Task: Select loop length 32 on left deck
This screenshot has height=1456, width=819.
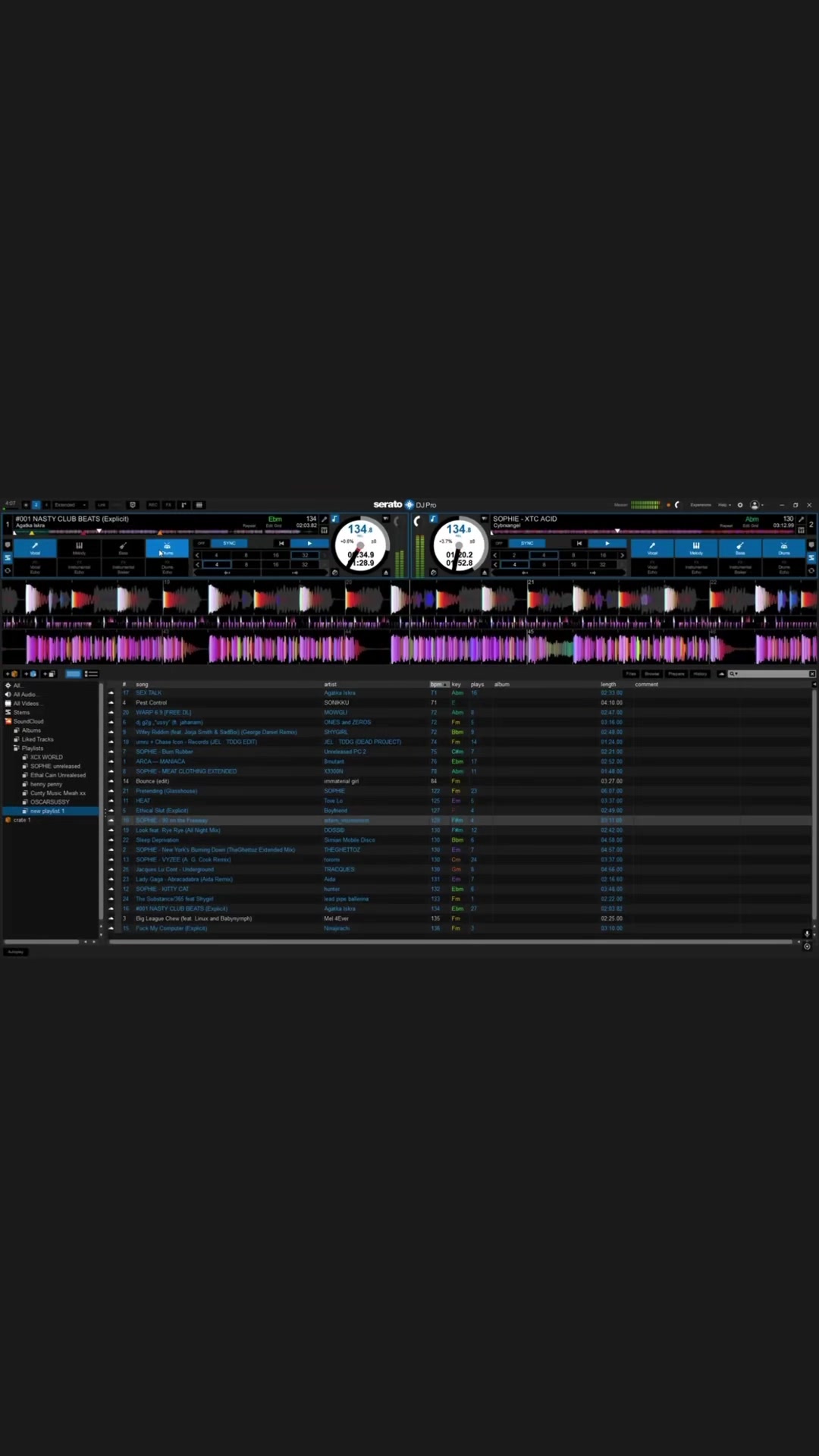Action: tap(305, 555)
